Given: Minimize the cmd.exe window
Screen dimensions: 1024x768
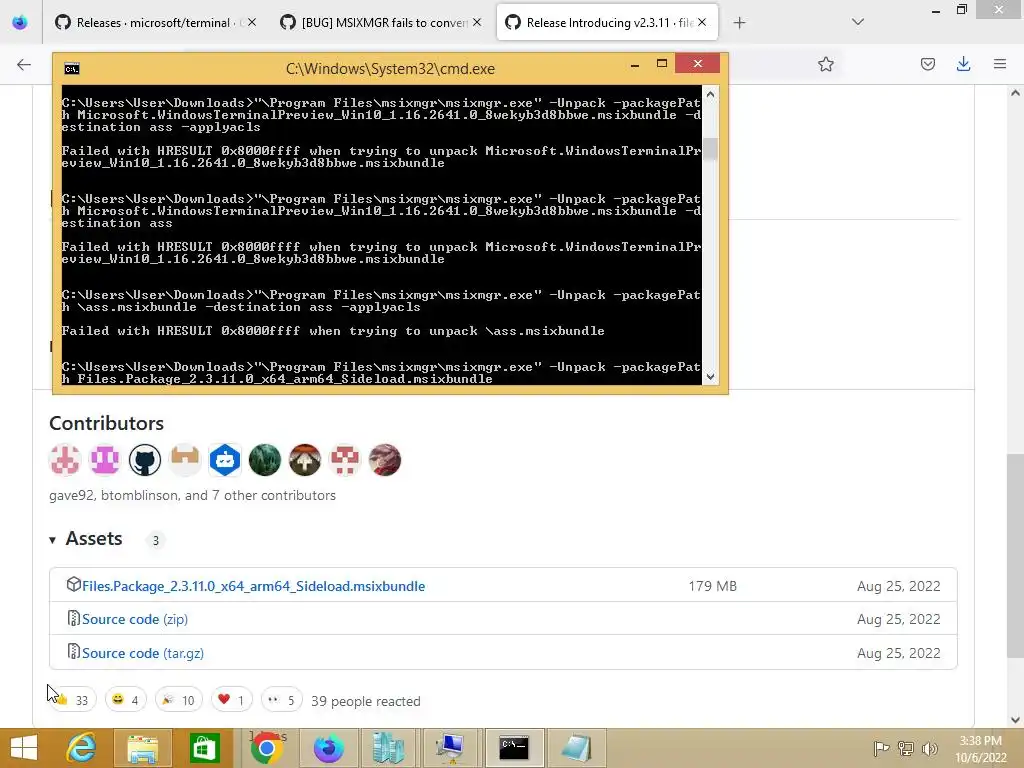Looking at the screenshot, I should coord(635,65).
